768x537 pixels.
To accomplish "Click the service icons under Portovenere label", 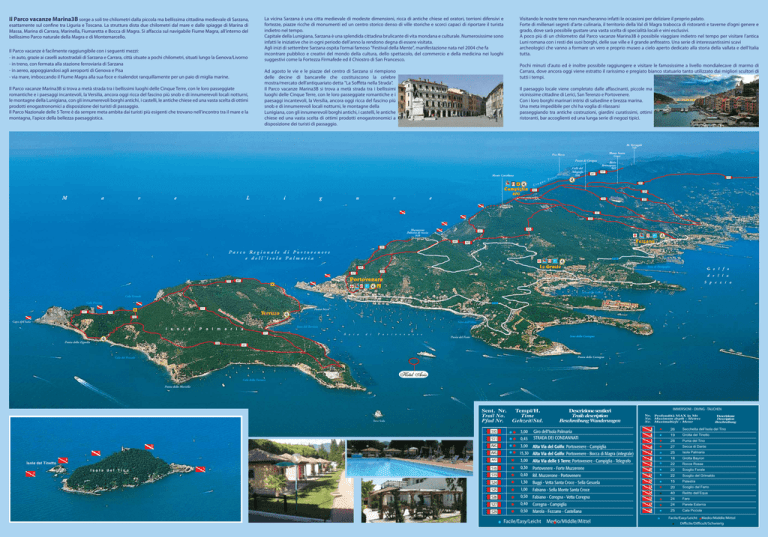I will pyautogui.click(x=365, y=286).
